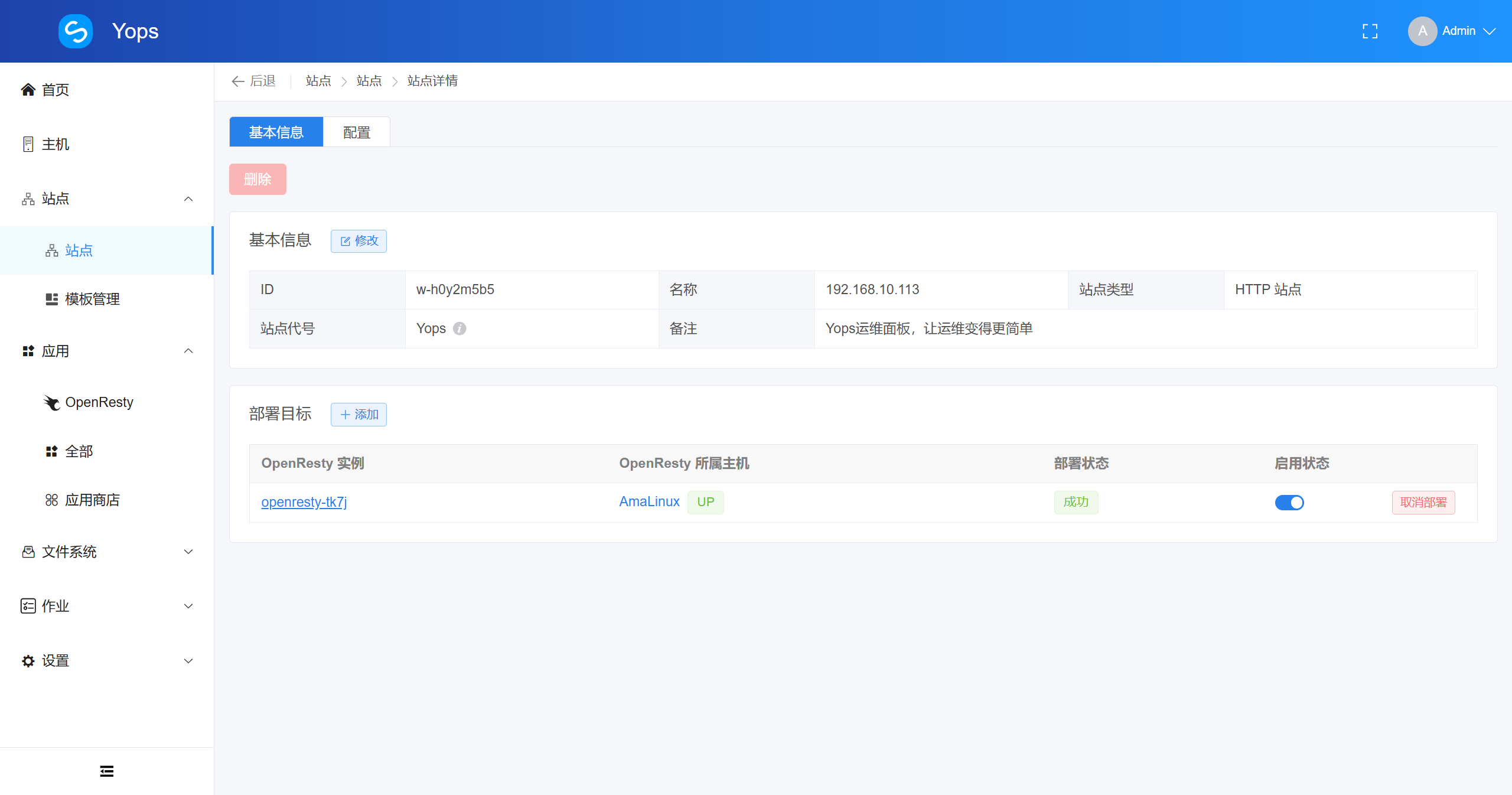Select the 基本信息 tab
This screenshot has width=1512, height=795.
pyautogui.click(x=276, y=132)
